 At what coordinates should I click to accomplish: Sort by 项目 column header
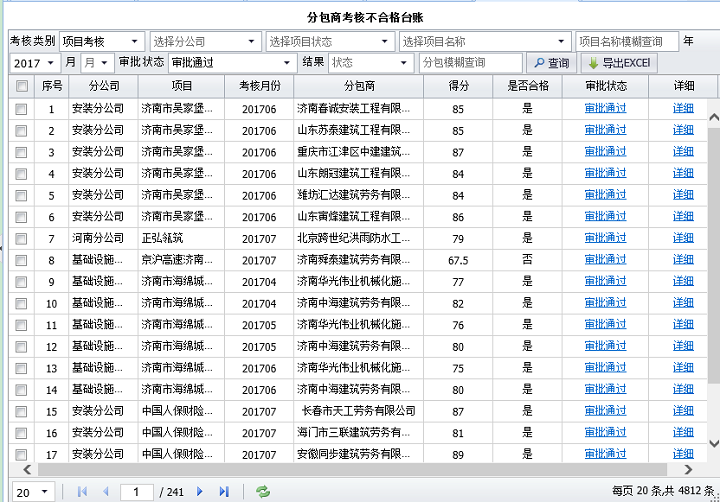coord(181,86)
